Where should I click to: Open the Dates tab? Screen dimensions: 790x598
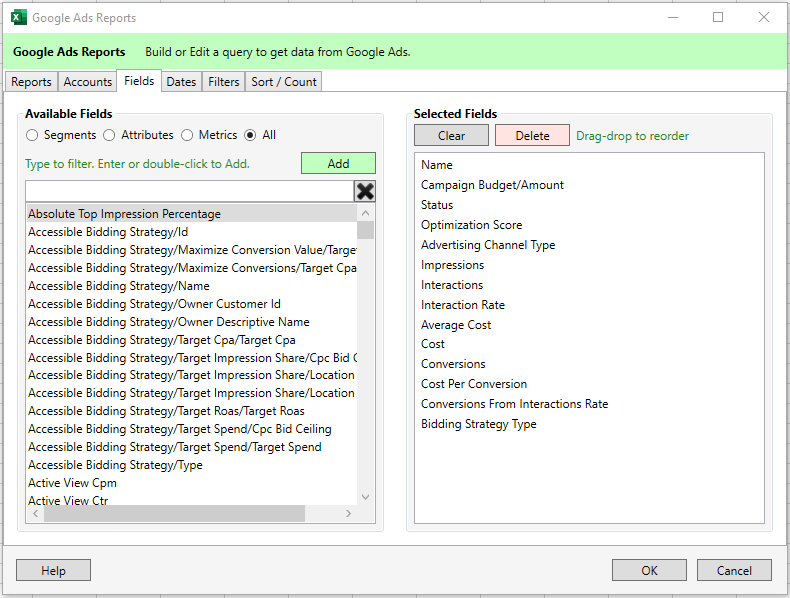(181, 82)
